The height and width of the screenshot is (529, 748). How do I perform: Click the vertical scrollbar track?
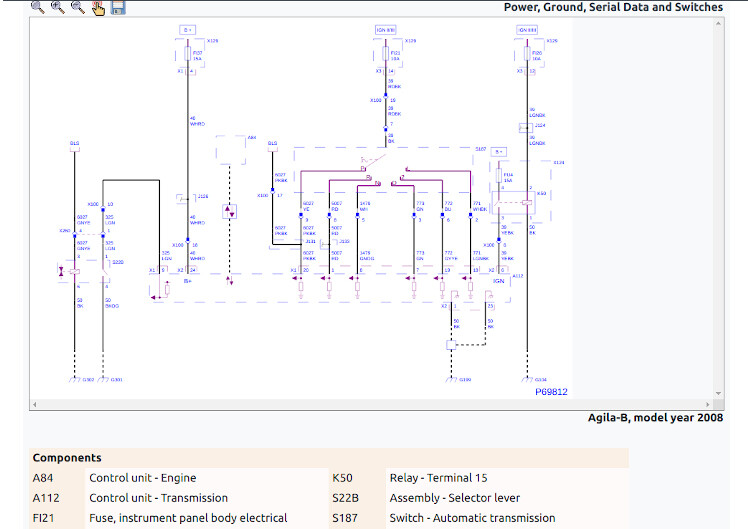pyautogui.click(x=718, y=208)
